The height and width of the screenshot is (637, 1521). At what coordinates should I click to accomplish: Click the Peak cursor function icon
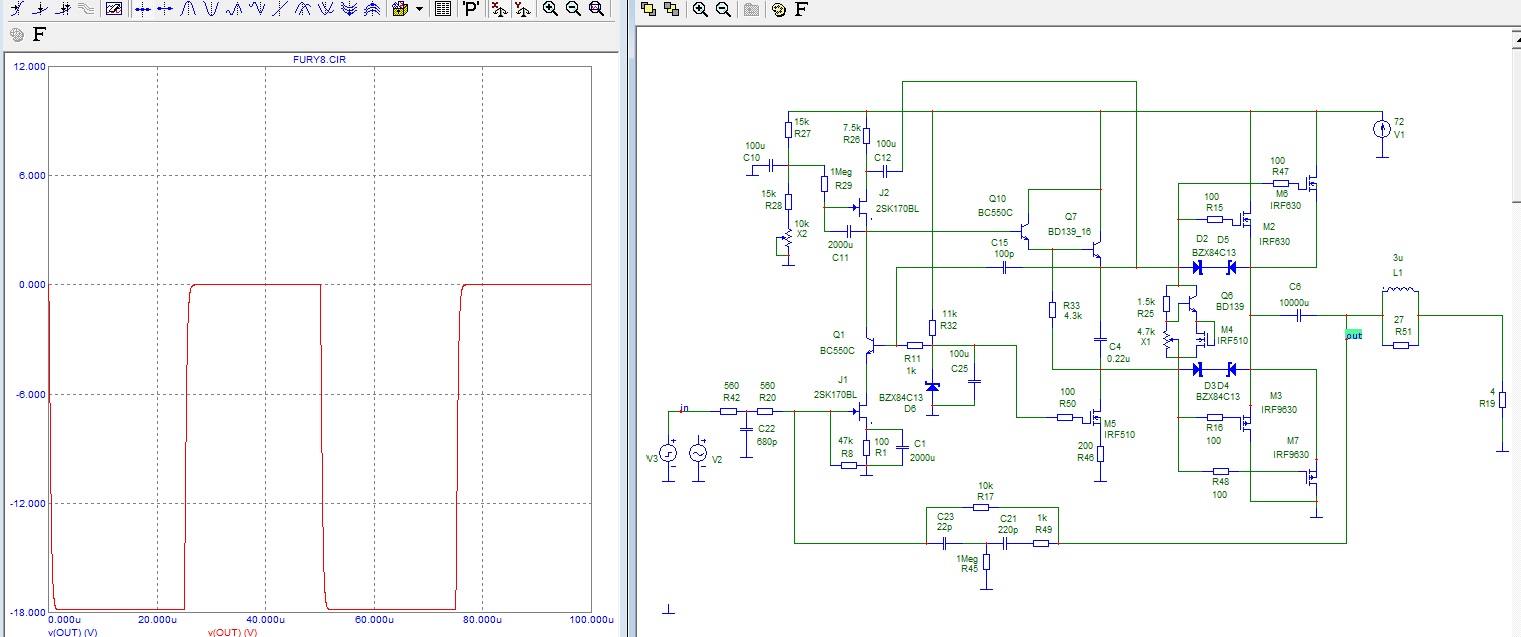pos(188,9)
